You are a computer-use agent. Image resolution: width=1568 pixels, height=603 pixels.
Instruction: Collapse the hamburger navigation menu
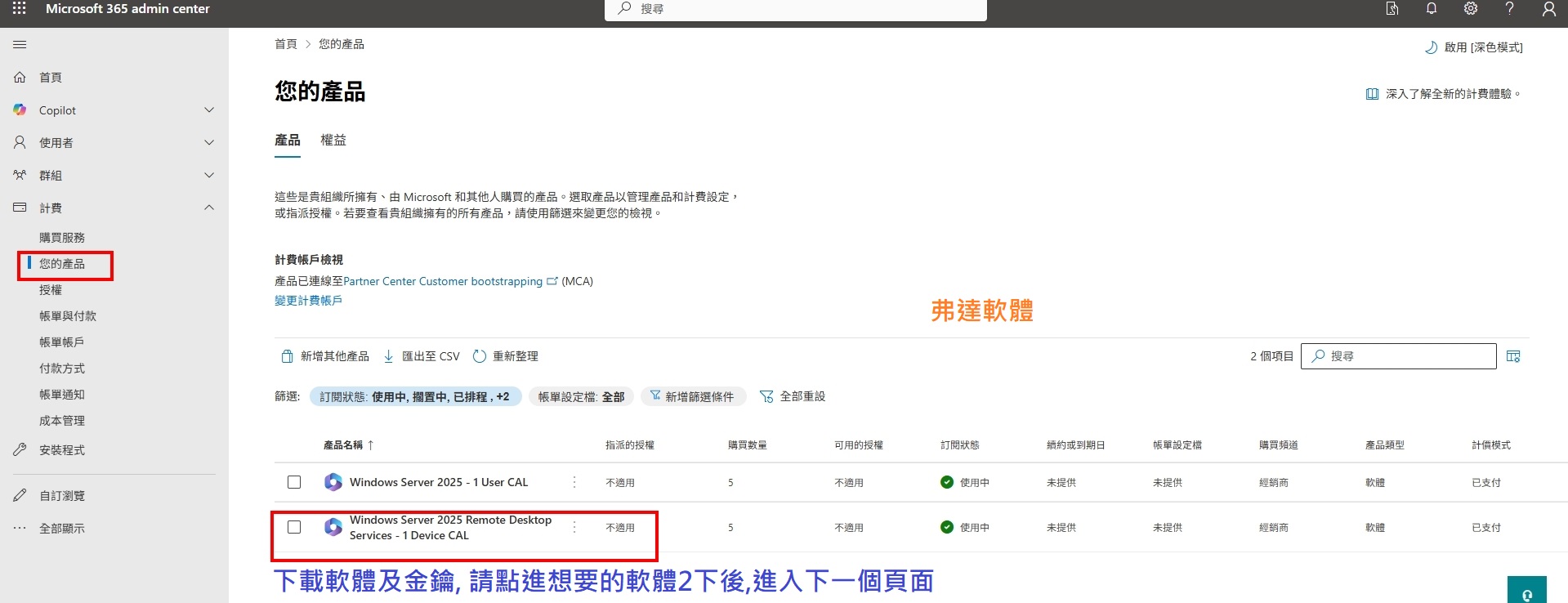point(20,45)
